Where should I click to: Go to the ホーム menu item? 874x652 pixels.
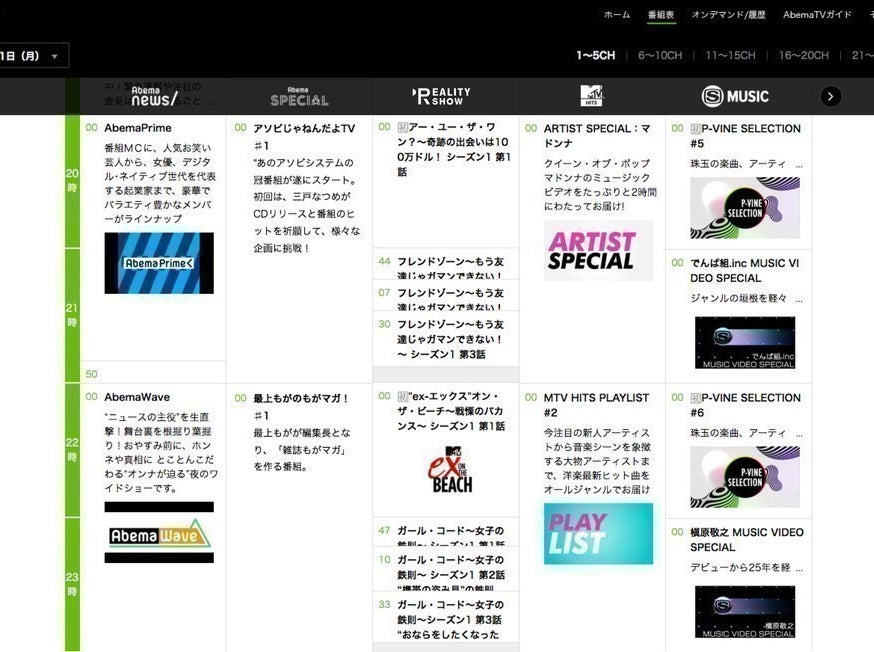coord(617,15)
